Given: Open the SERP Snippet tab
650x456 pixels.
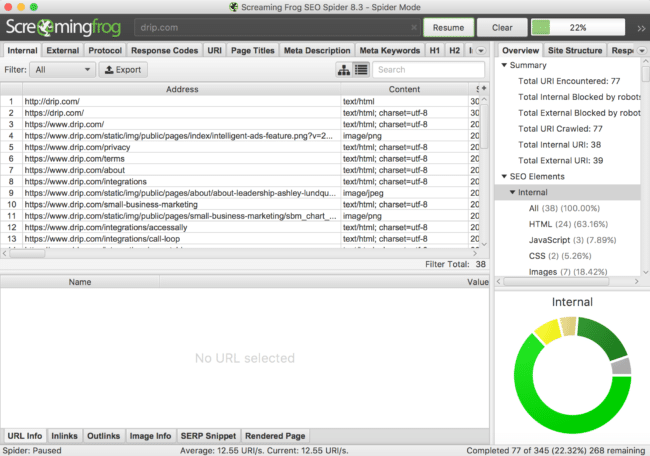Looking at the screenshot, I should coord(208,436).
